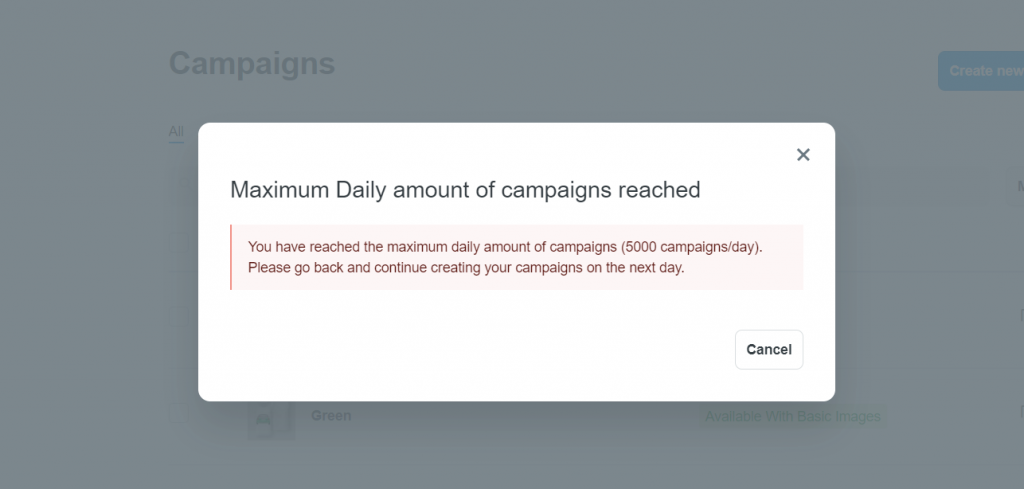
Task: Click the 'Please go back' message line
Action: click(x=466, y=268)
